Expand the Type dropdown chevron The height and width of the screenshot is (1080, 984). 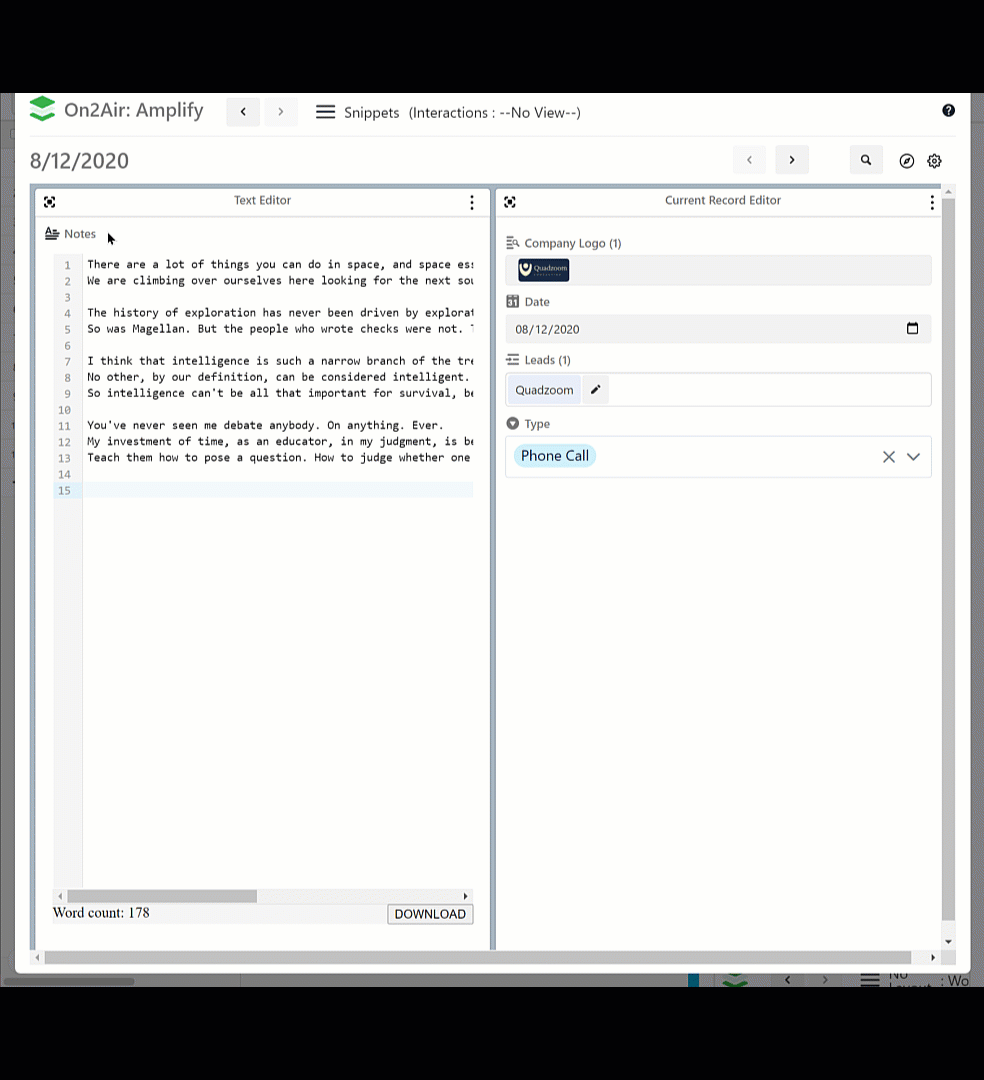click(x=913, y=457)
